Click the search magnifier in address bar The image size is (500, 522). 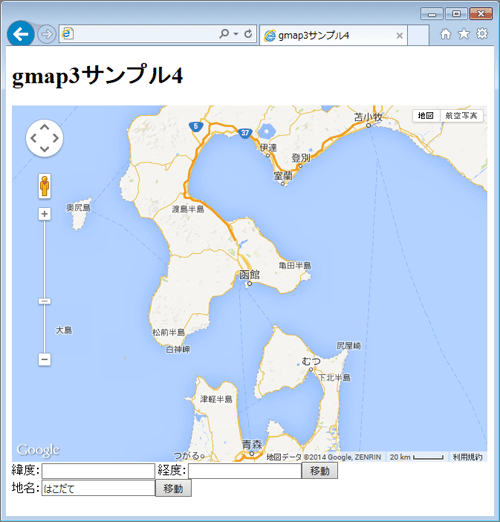(x=224, y=33)
